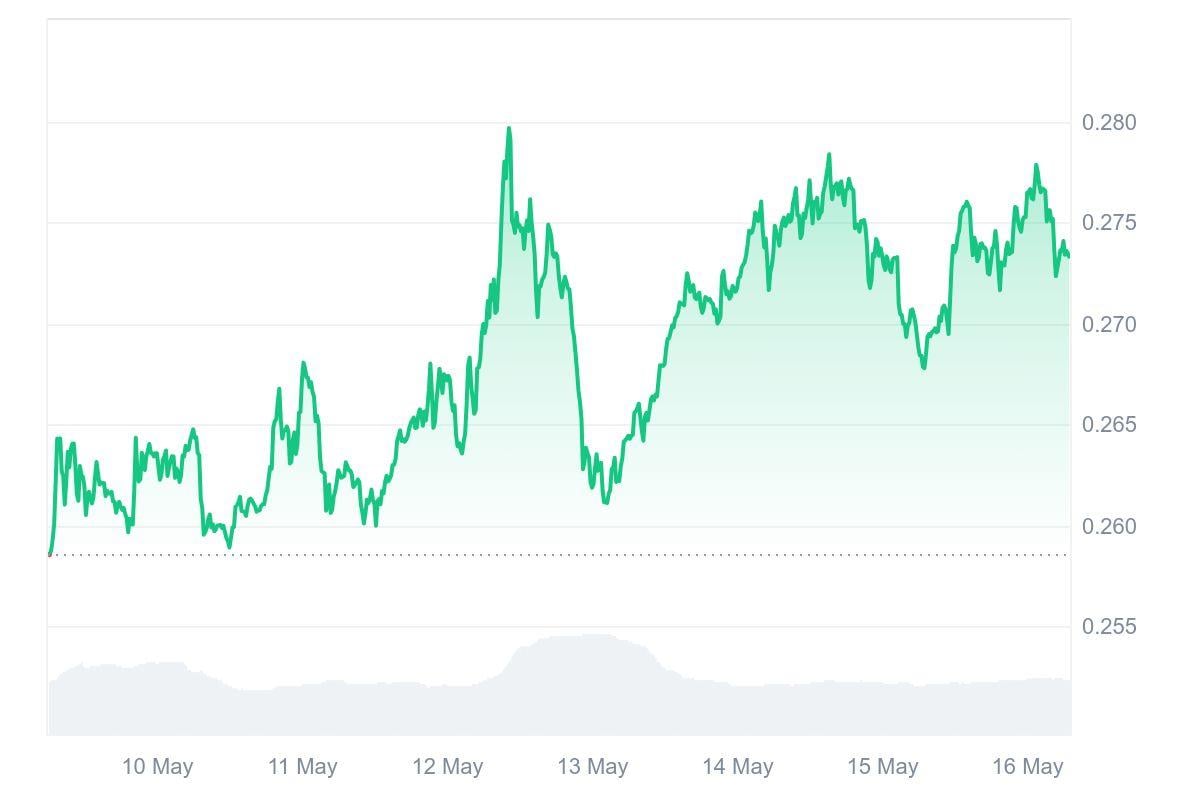Click the starting point of the price line
This screenshot has width=1200, height=800.
pos(50,553)
